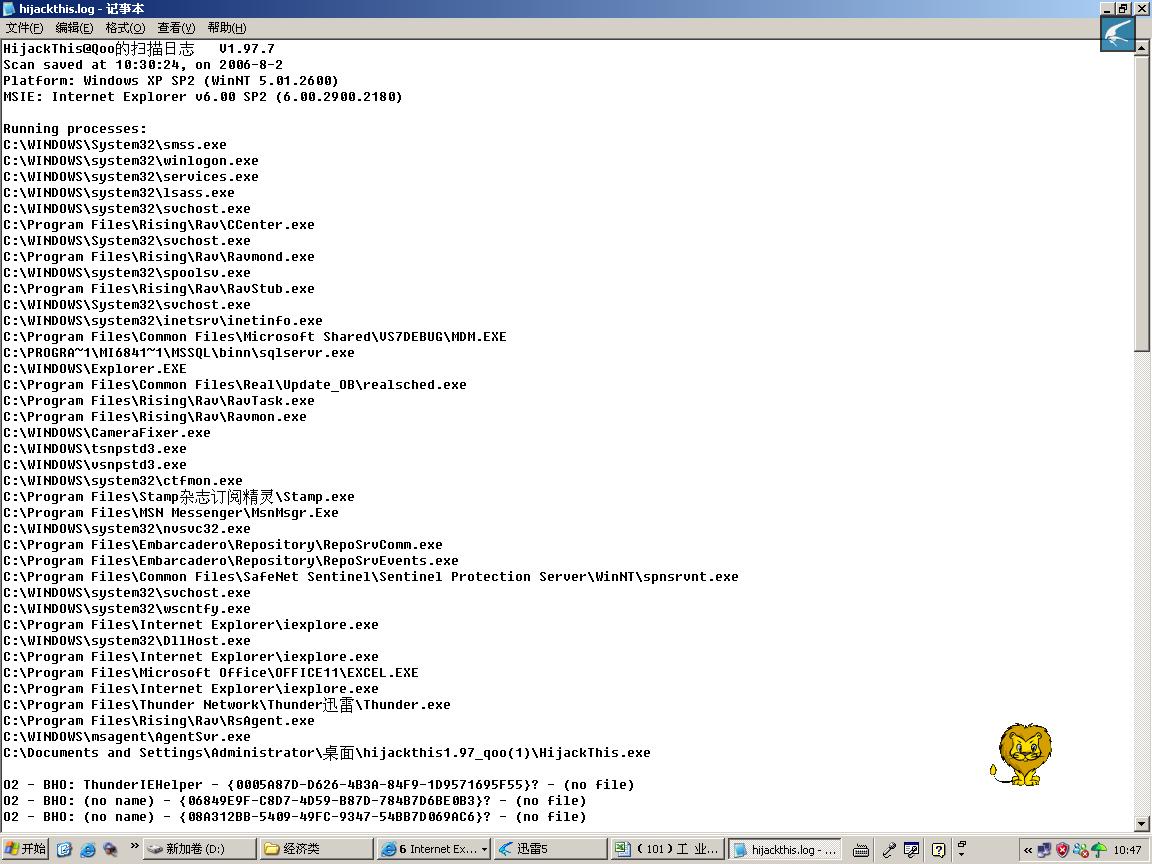Open the 查看(V) menu
This screenshot has height=864, width=1152.
click(176, 28)
